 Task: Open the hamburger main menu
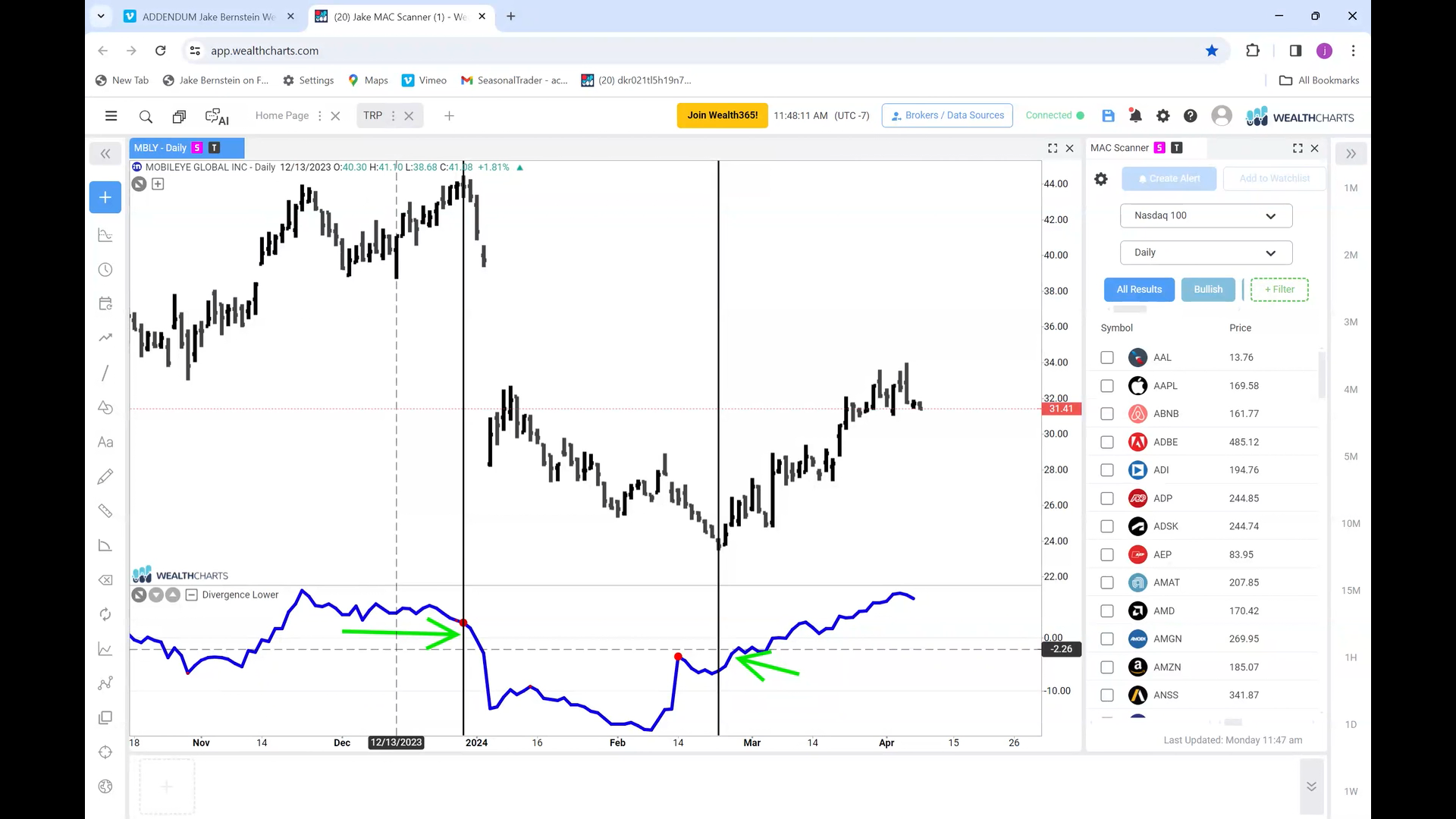(x=111, y=116)
